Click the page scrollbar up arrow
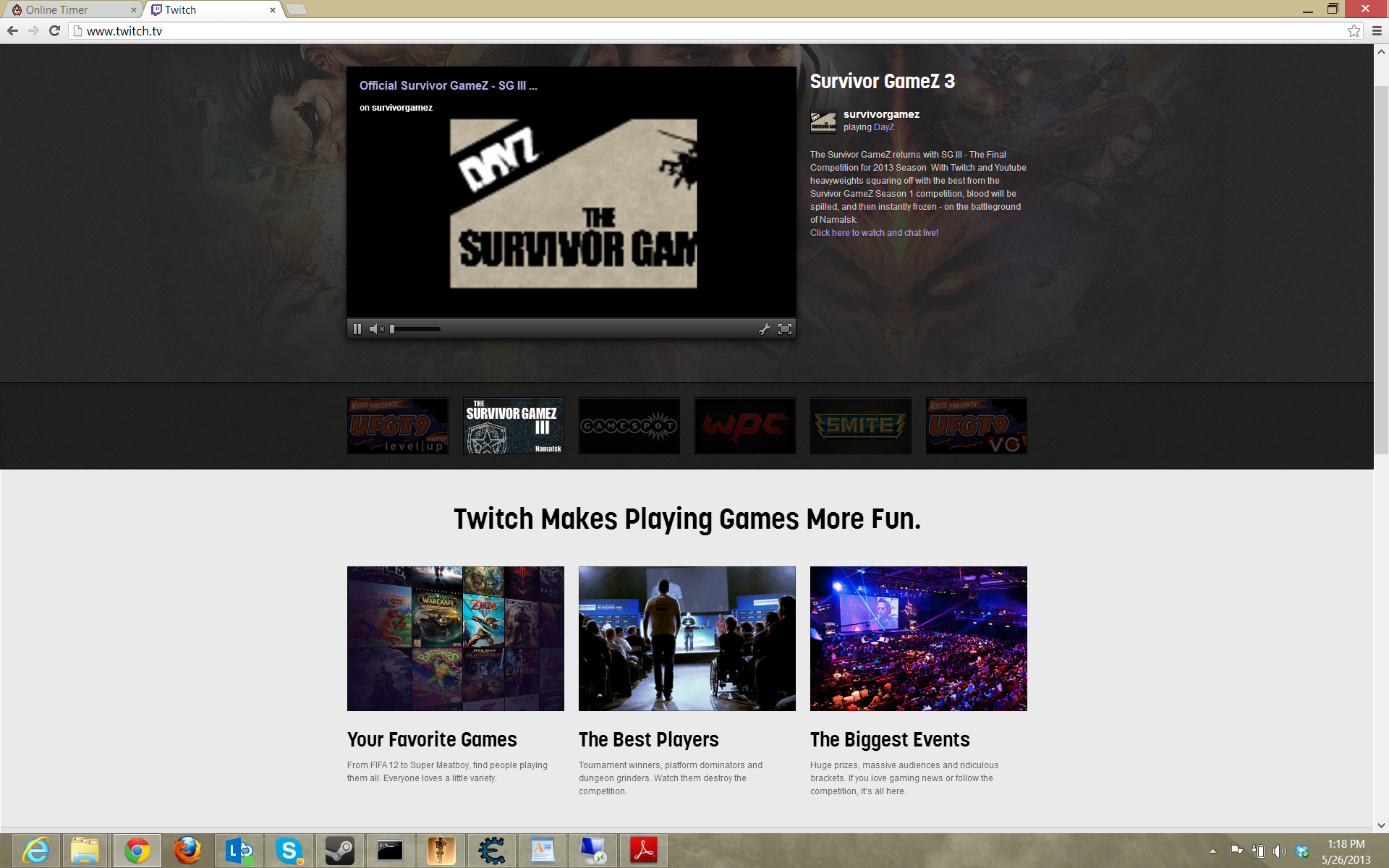This screenshot has height=868, width=1389. click(1381, 51)
